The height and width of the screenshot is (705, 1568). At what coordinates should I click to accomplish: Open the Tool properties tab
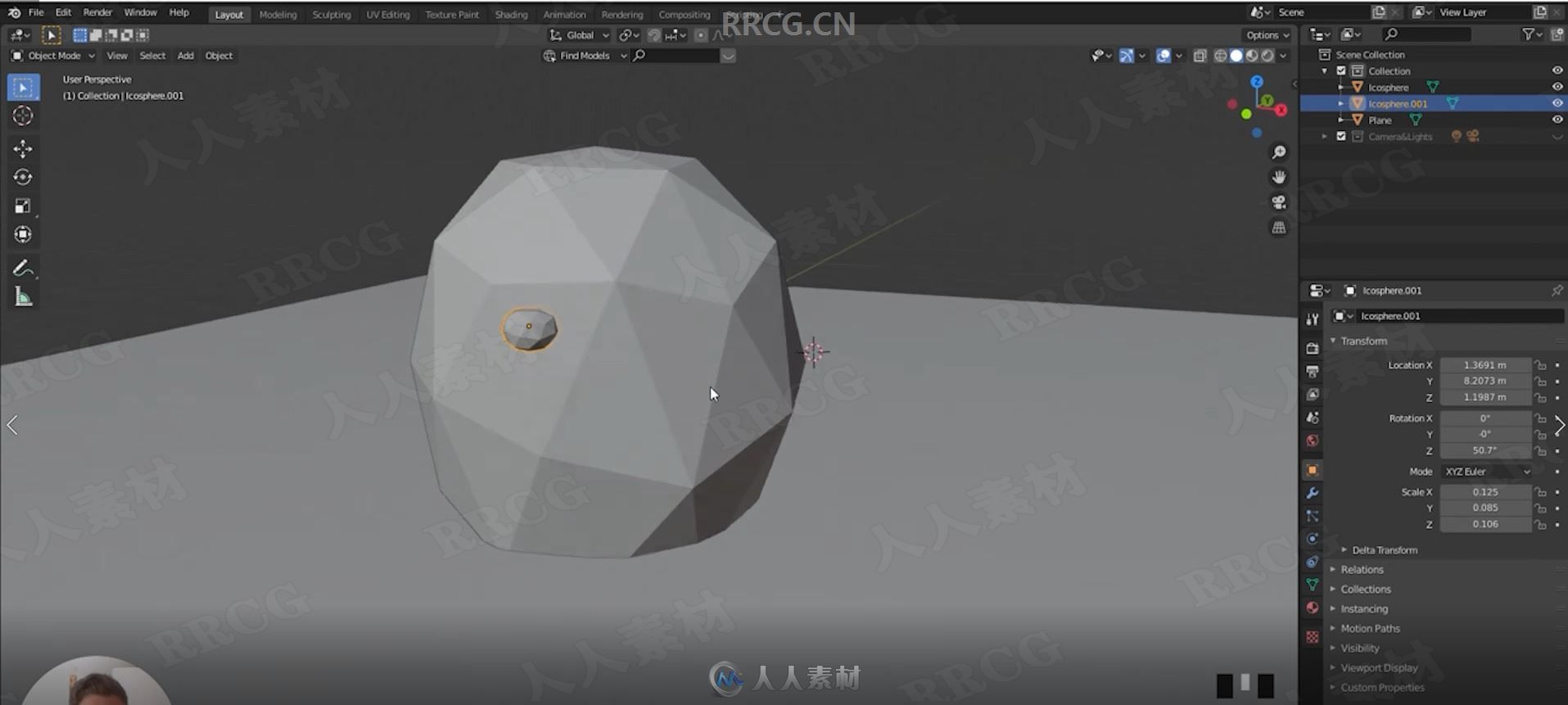pos(1312,319)
